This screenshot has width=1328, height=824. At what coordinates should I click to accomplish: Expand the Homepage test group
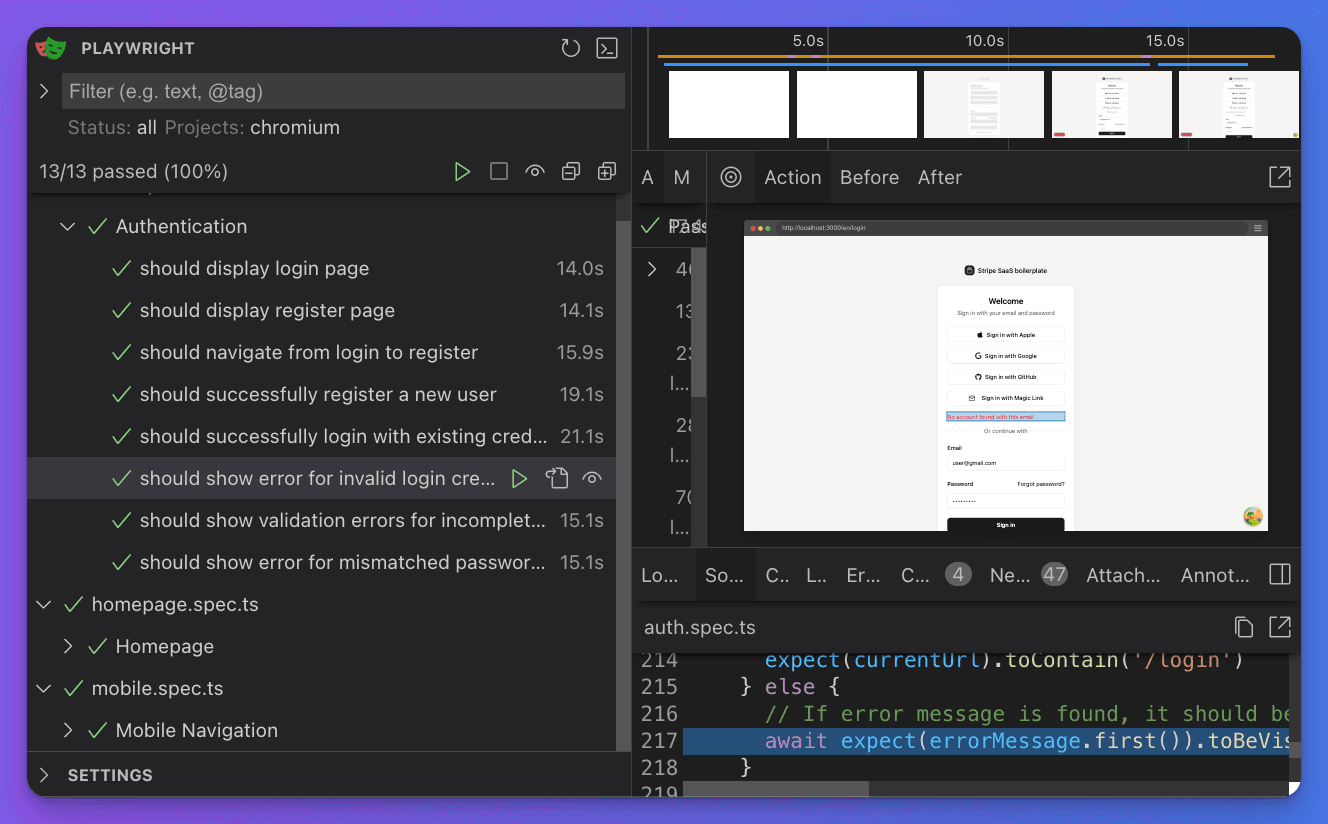coord(68,646)
